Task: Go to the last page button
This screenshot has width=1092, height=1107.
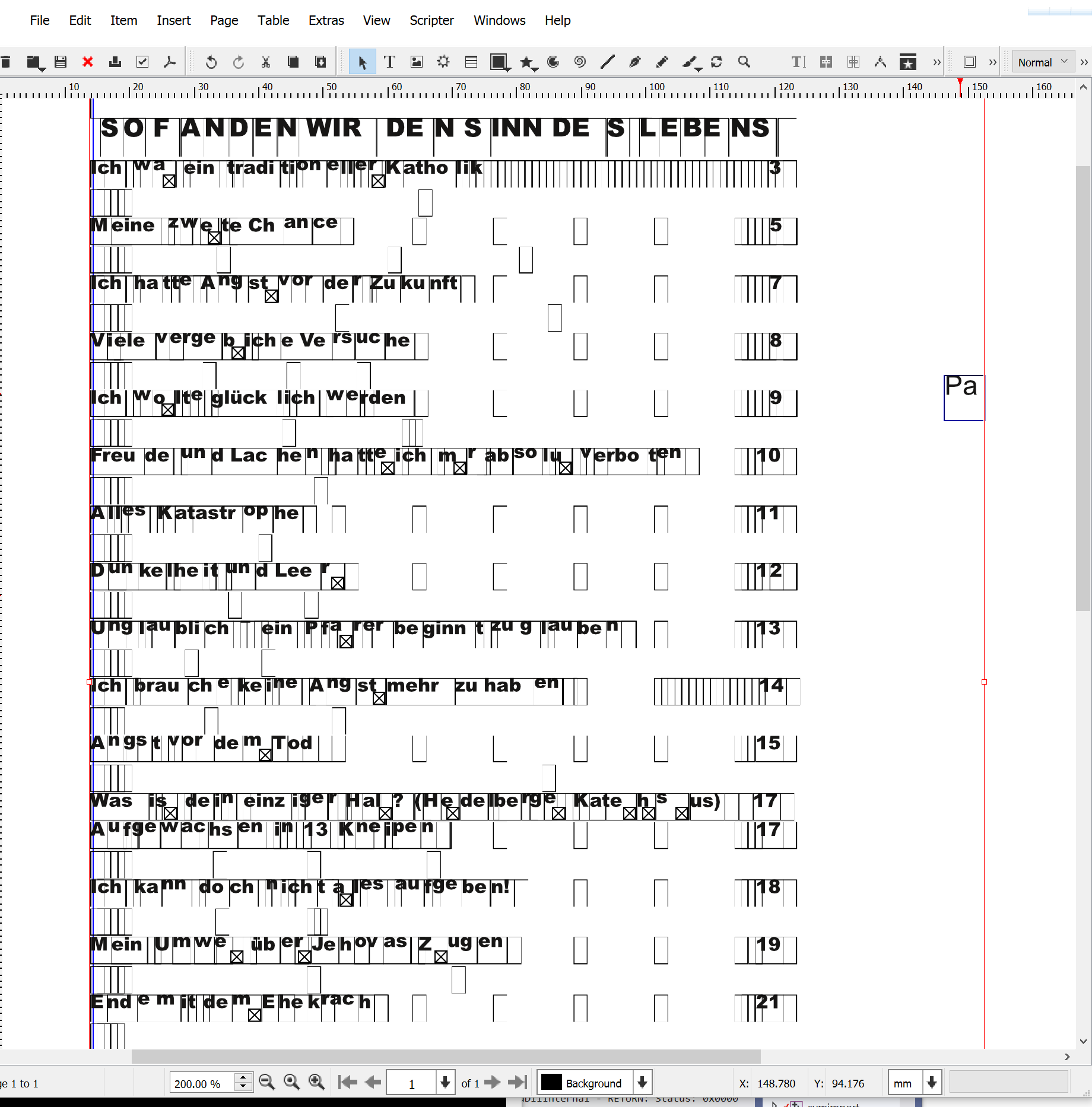Action: coord(518,1083)
